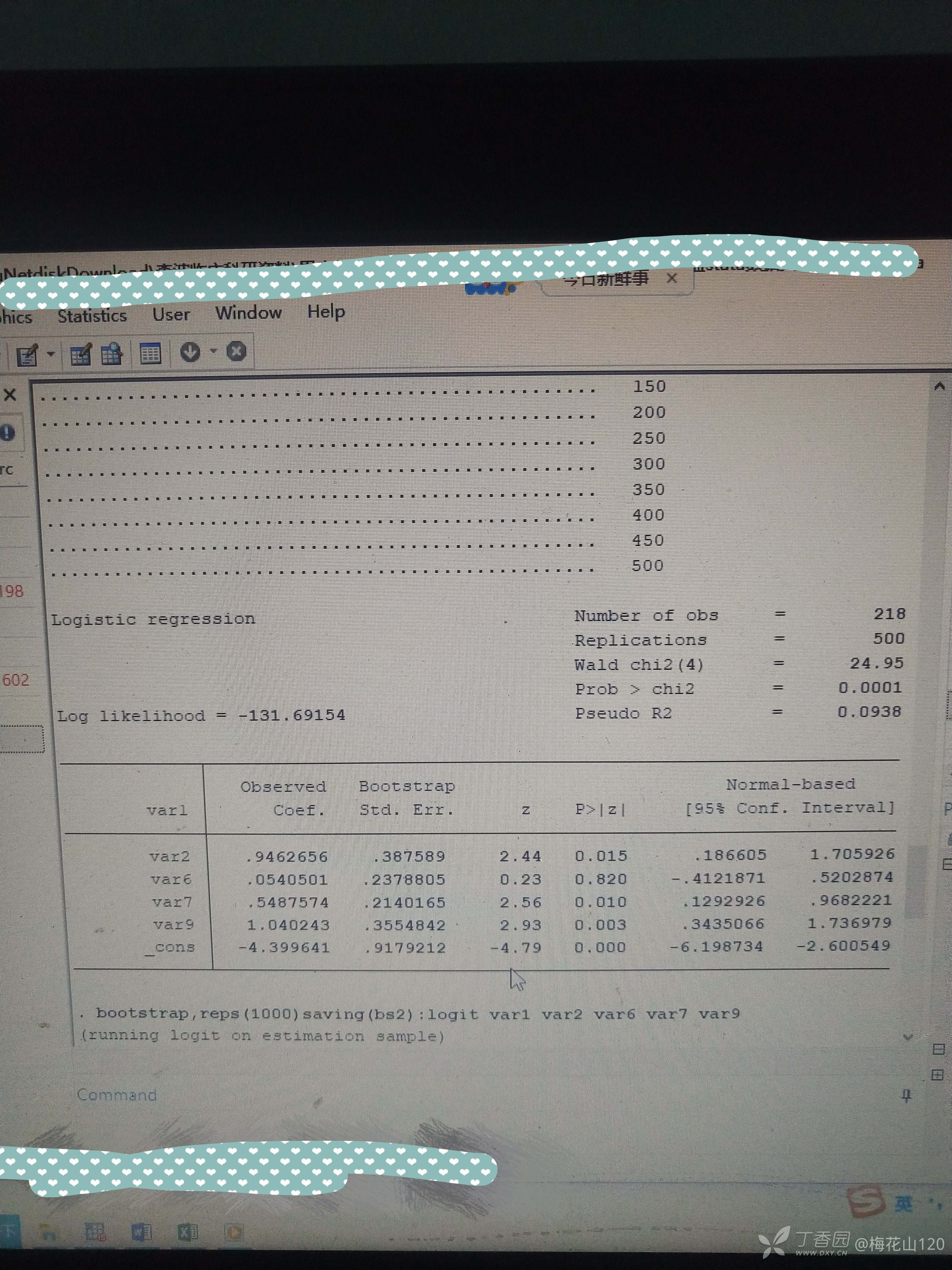Close the browser tab ending in 新鲜事
The height and width of the screenshot is (1270, 952).
[672, 278]
